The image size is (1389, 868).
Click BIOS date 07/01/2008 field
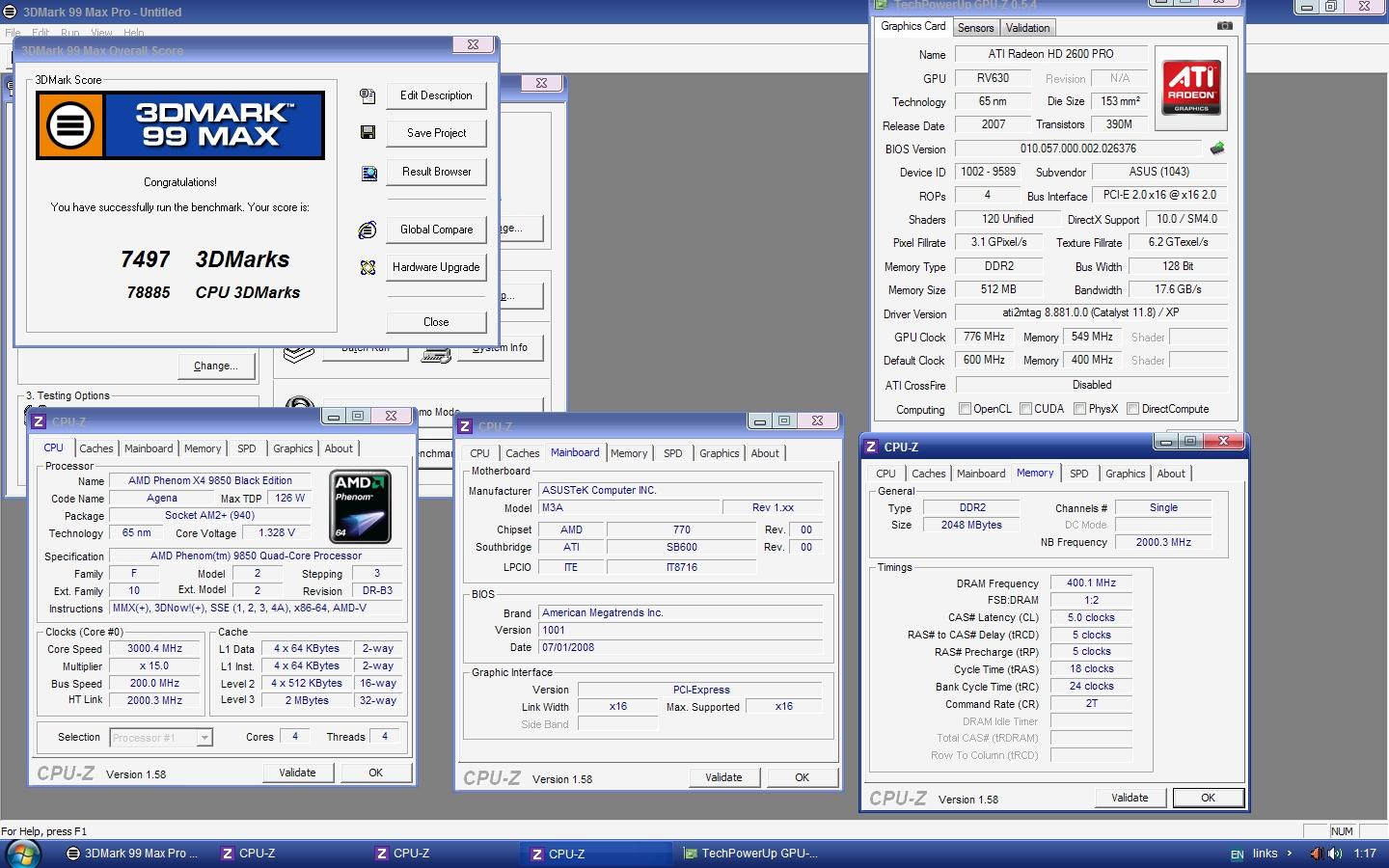pos(681,648)
